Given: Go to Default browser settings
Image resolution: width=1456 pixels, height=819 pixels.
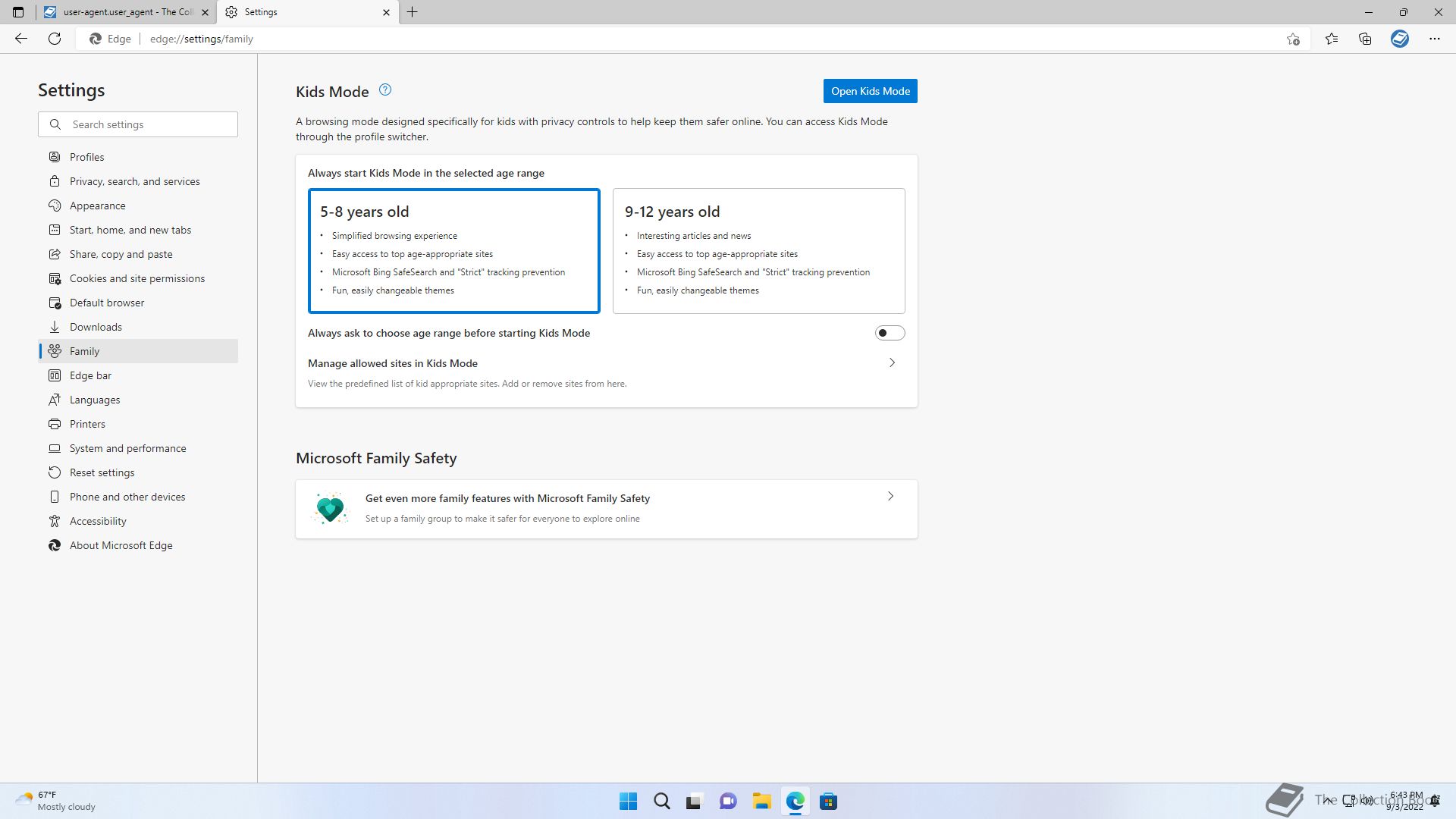Looking at the screenshot, I should (x=138, y=303).
